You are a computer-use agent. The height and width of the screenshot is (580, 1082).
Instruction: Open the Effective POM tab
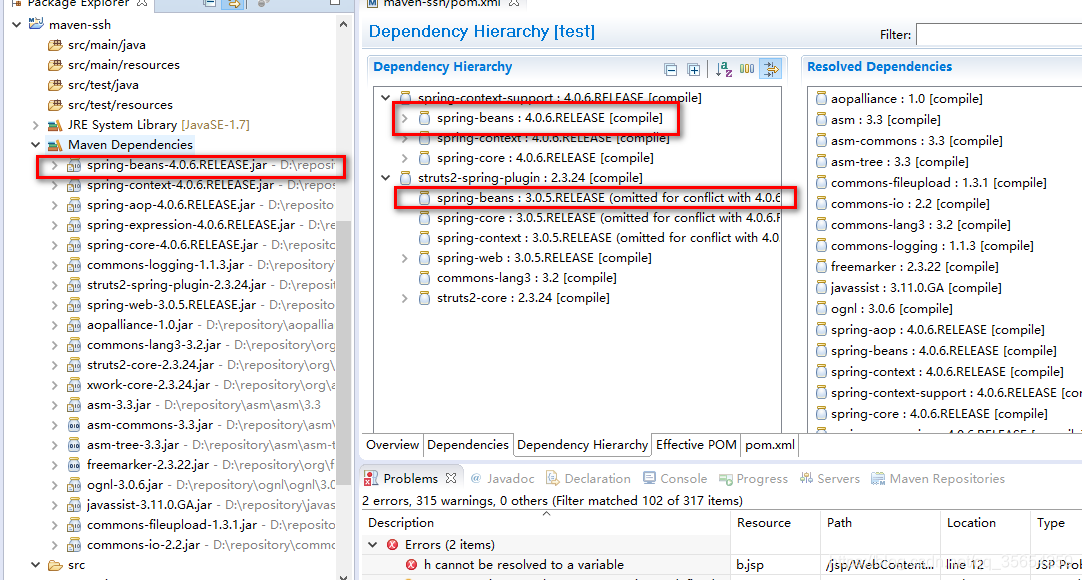pyautogui.click(x=696, y=445)
